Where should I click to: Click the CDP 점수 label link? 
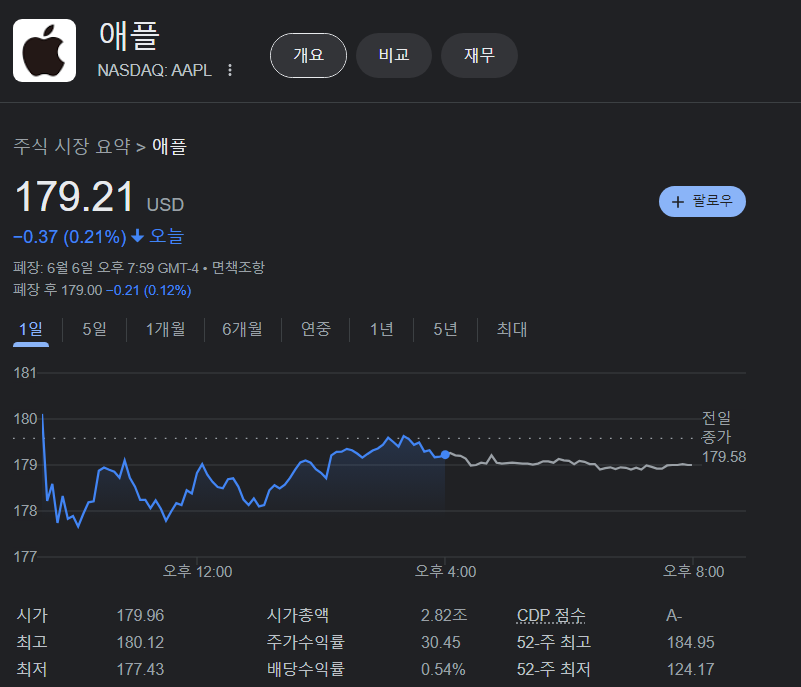tap(551, 615)
